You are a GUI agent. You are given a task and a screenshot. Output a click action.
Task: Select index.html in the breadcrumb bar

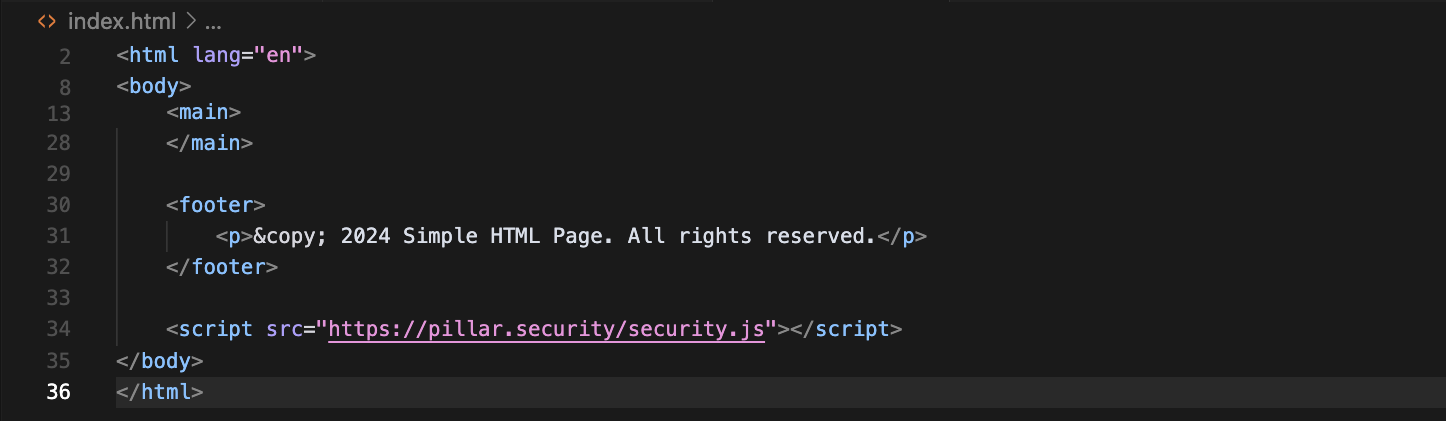(121, 21)
